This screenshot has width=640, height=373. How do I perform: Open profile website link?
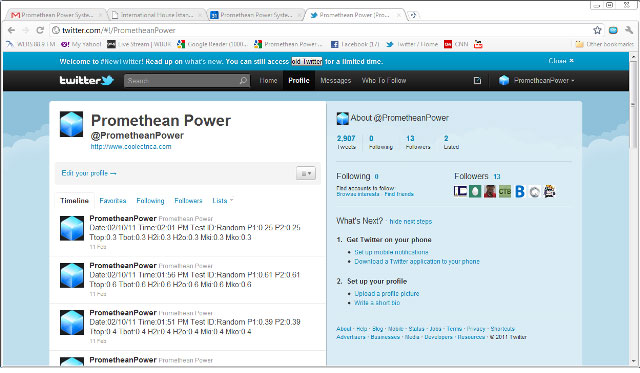[x=131, y=147]
